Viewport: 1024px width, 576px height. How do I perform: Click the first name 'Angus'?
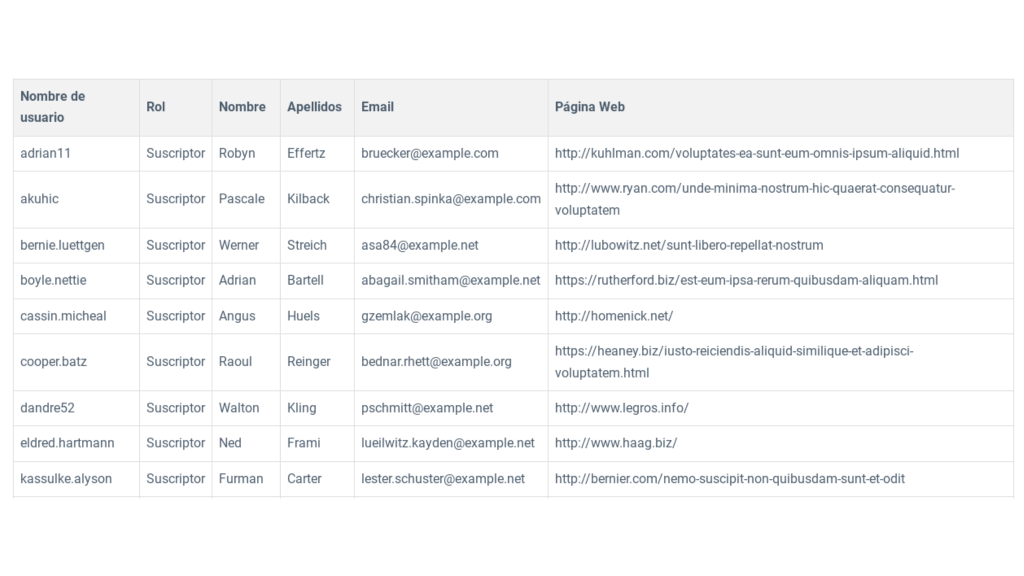coord(236,316)
